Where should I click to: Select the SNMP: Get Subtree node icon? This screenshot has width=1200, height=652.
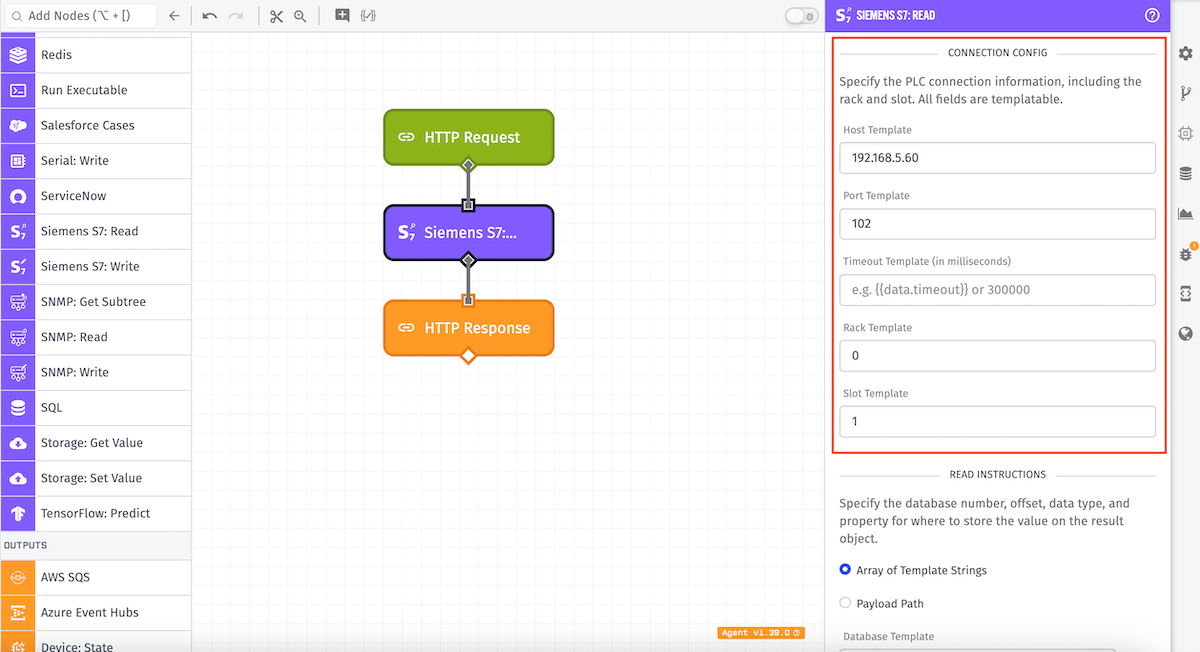pos(18,302)
